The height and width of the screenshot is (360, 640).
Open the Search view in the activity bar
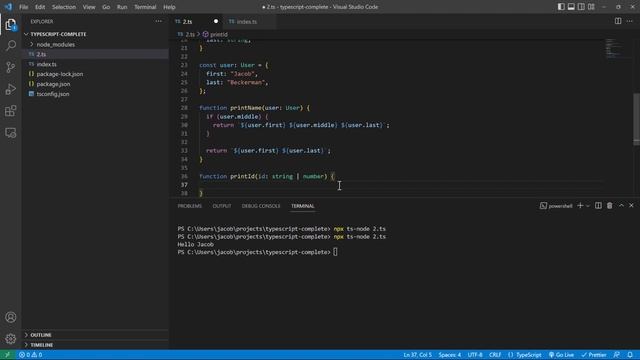coord(11,45)
